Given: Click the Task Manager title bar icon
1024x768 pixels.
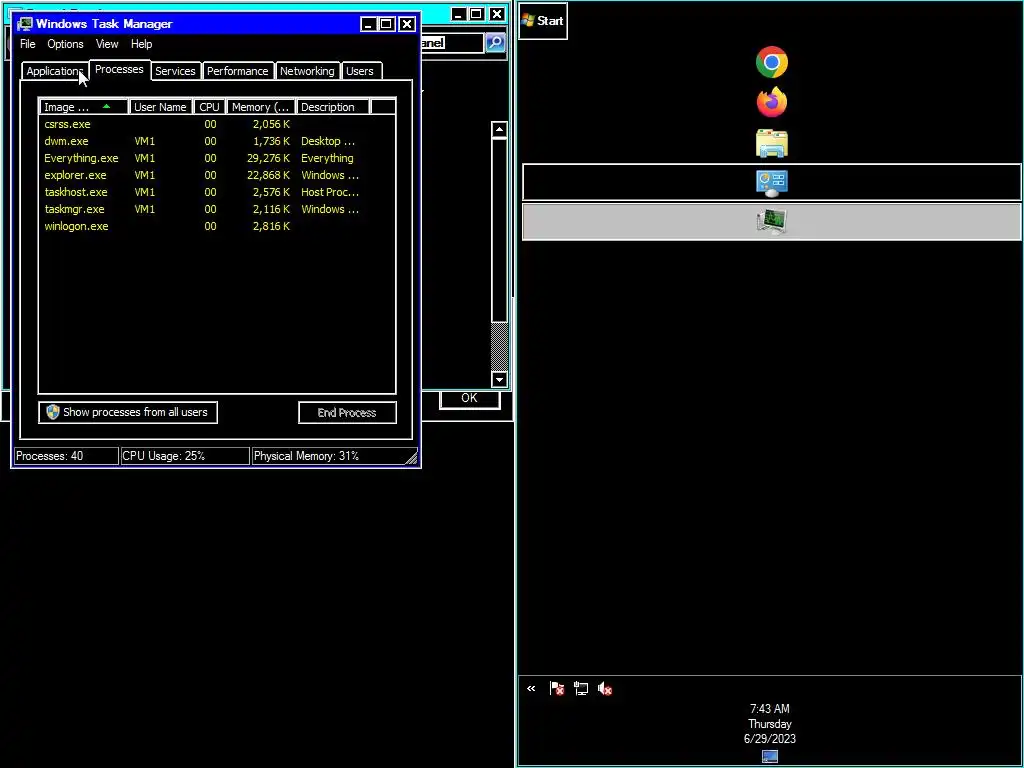Looking at the screenshot, I should tap(25, 24).
